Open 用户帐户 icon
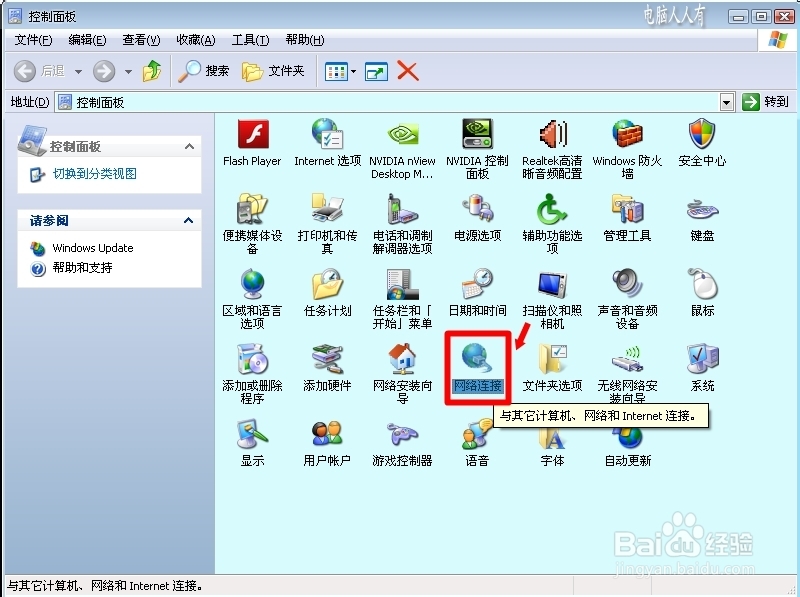 (327, 434)
